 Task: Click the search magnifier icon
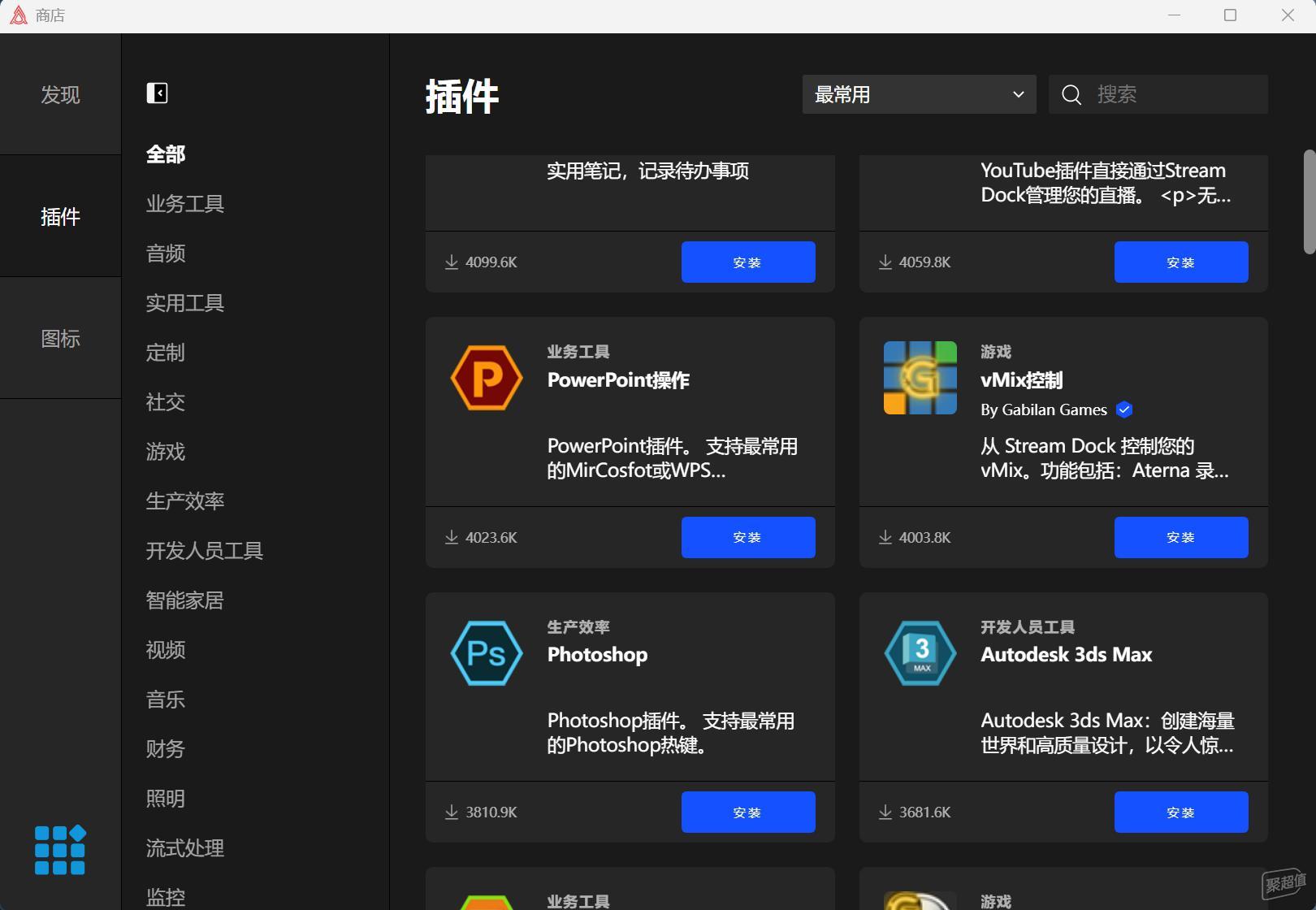(x=1071, y=95)
